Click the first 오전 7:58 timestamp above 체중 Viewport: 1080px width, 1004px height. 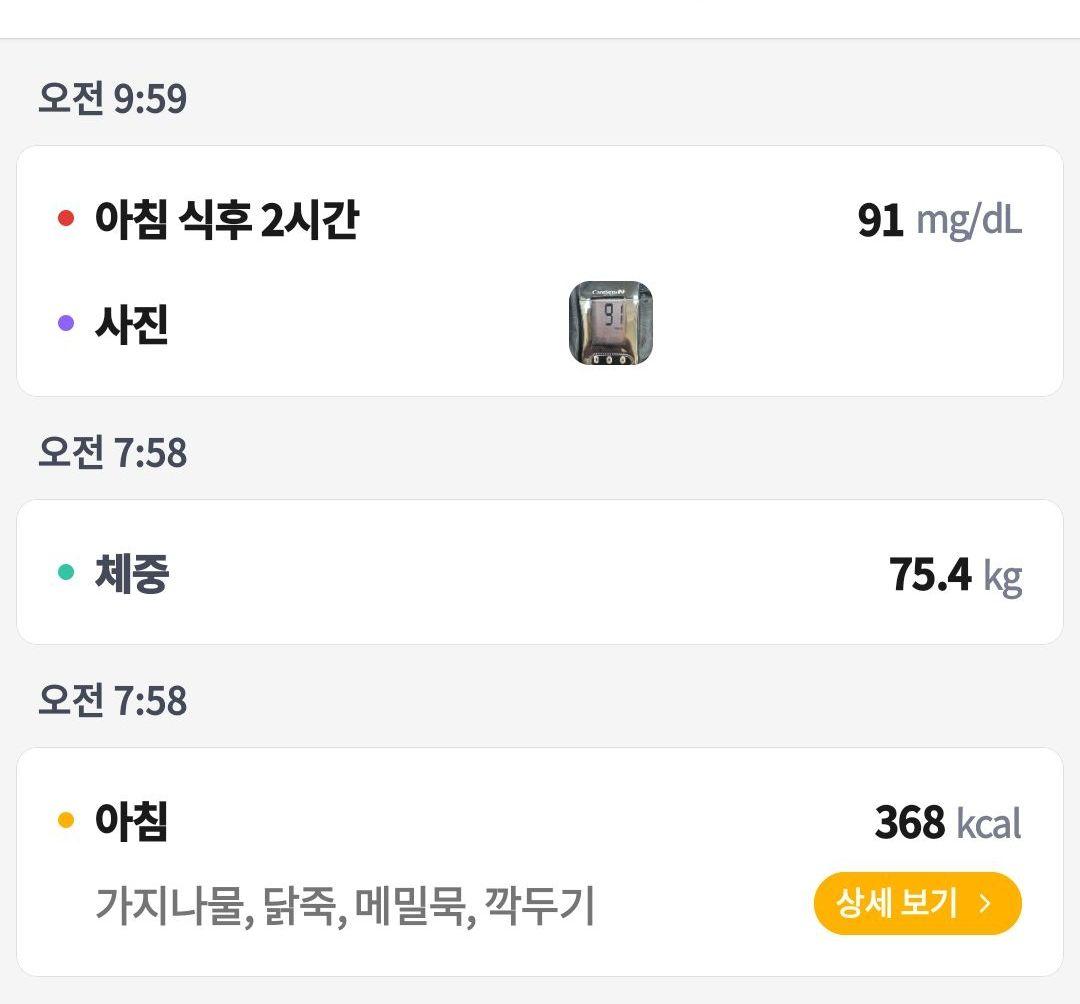(x=112, y=452)
